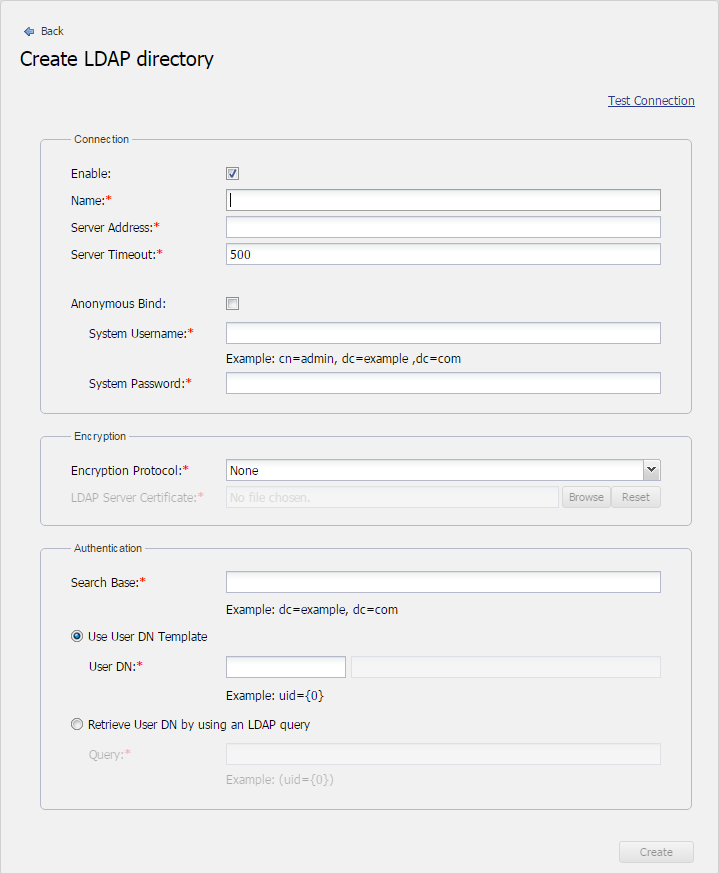Click the Name input field
The width and height of the screenshot is (719, 873).
pos(443,200)
